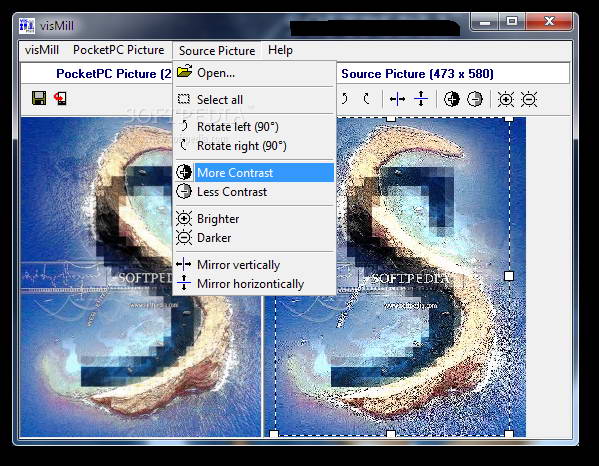
Task: Click the send to PocketPC icon
Action: (60, 98)
